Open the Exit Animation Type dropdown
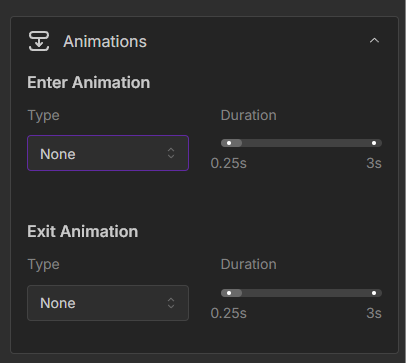 [108, 303]
